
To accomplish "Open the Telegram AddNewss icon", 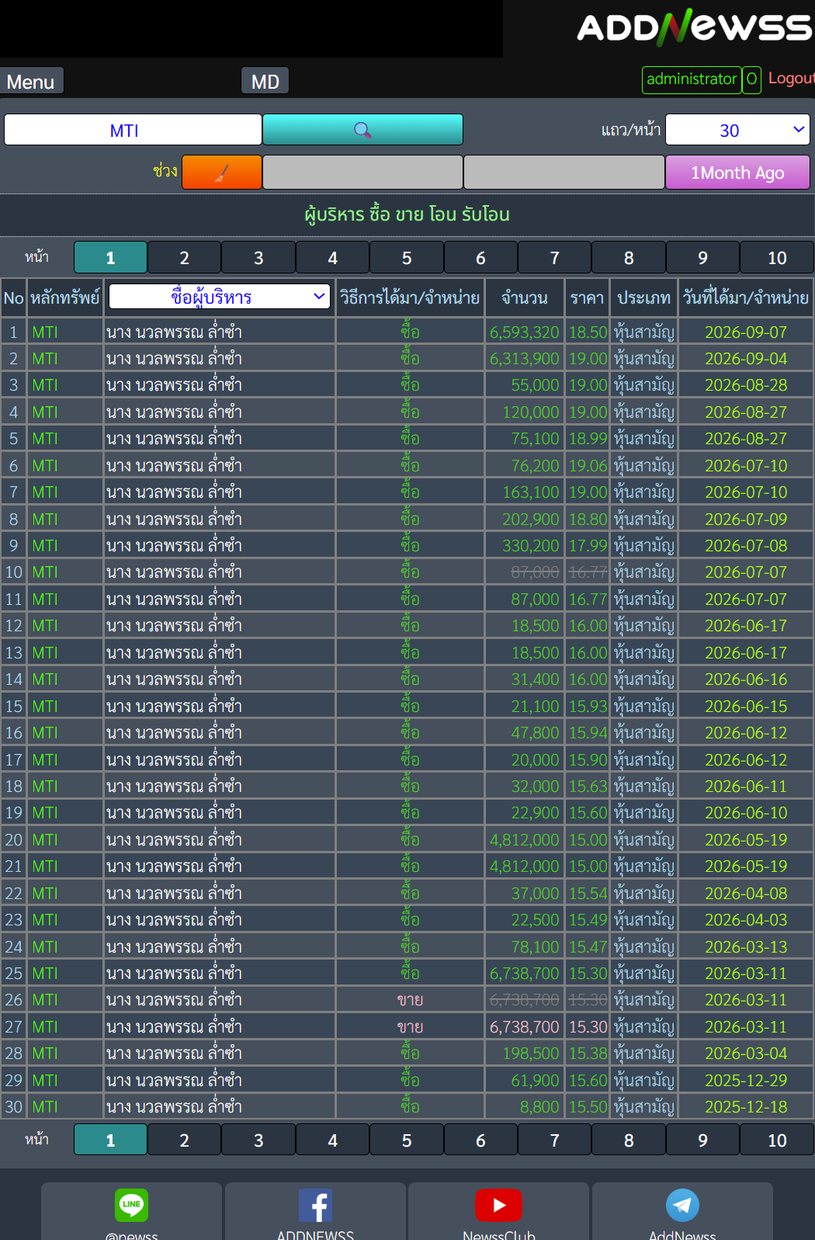I will tap(682, 1205).
